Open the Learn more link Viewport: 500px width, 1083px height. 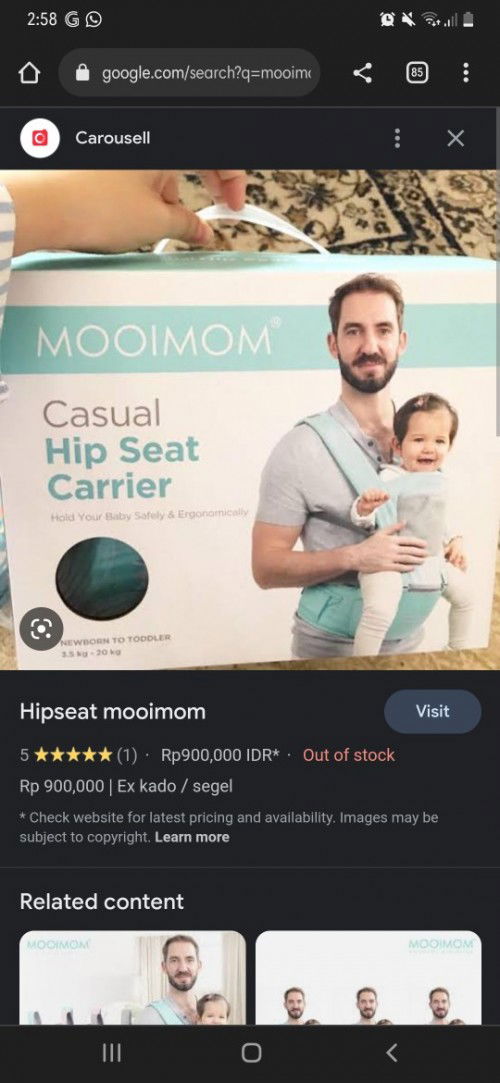[x=192, y=837]
